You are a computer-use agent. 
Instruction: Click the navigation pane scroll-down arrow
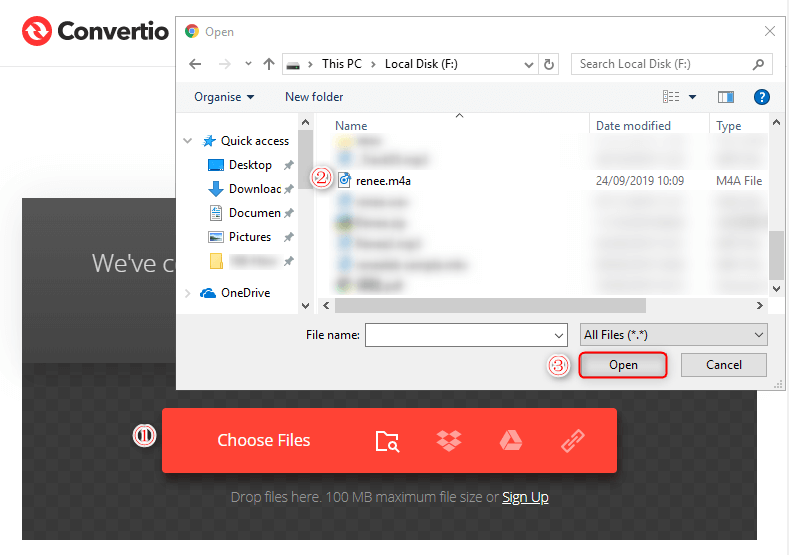(305, 305)
